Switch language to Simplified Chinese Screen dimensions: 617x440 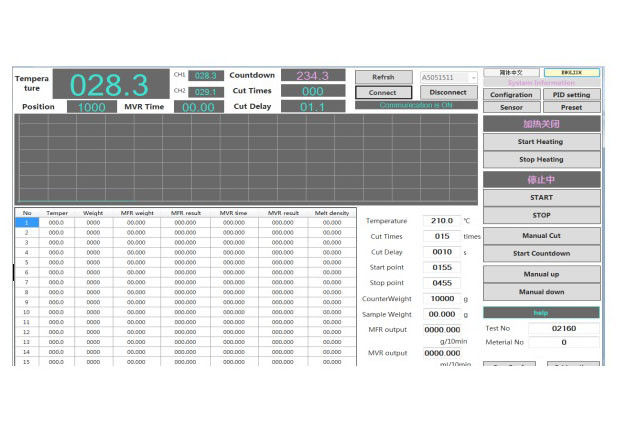[x=510, y=73]
